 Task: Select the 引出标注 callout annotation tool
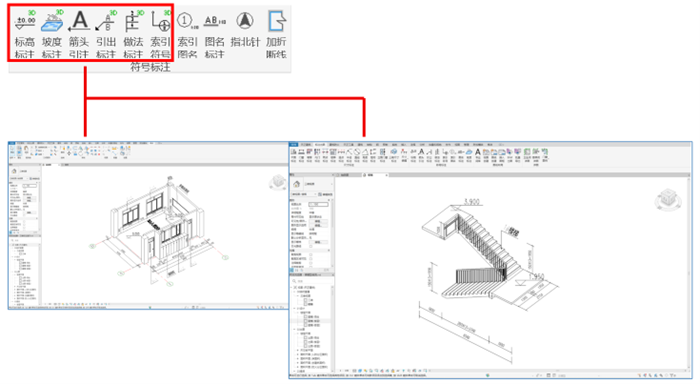(x=106, y=35)
